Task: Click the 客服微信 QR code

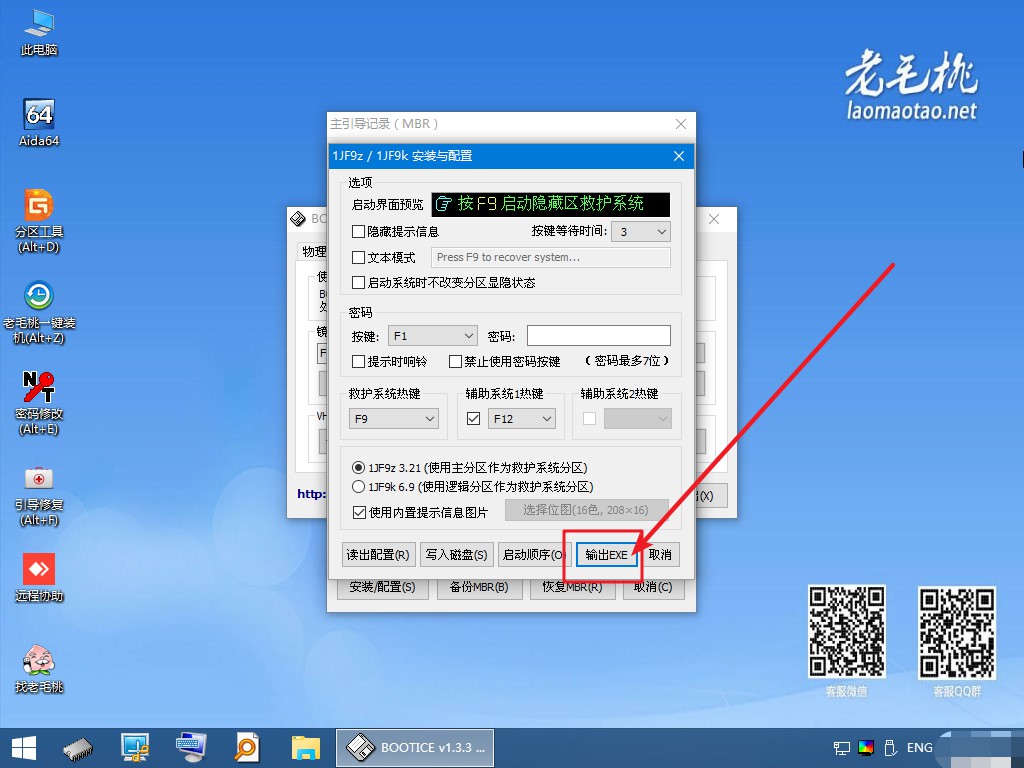Action: pos(847,631)
